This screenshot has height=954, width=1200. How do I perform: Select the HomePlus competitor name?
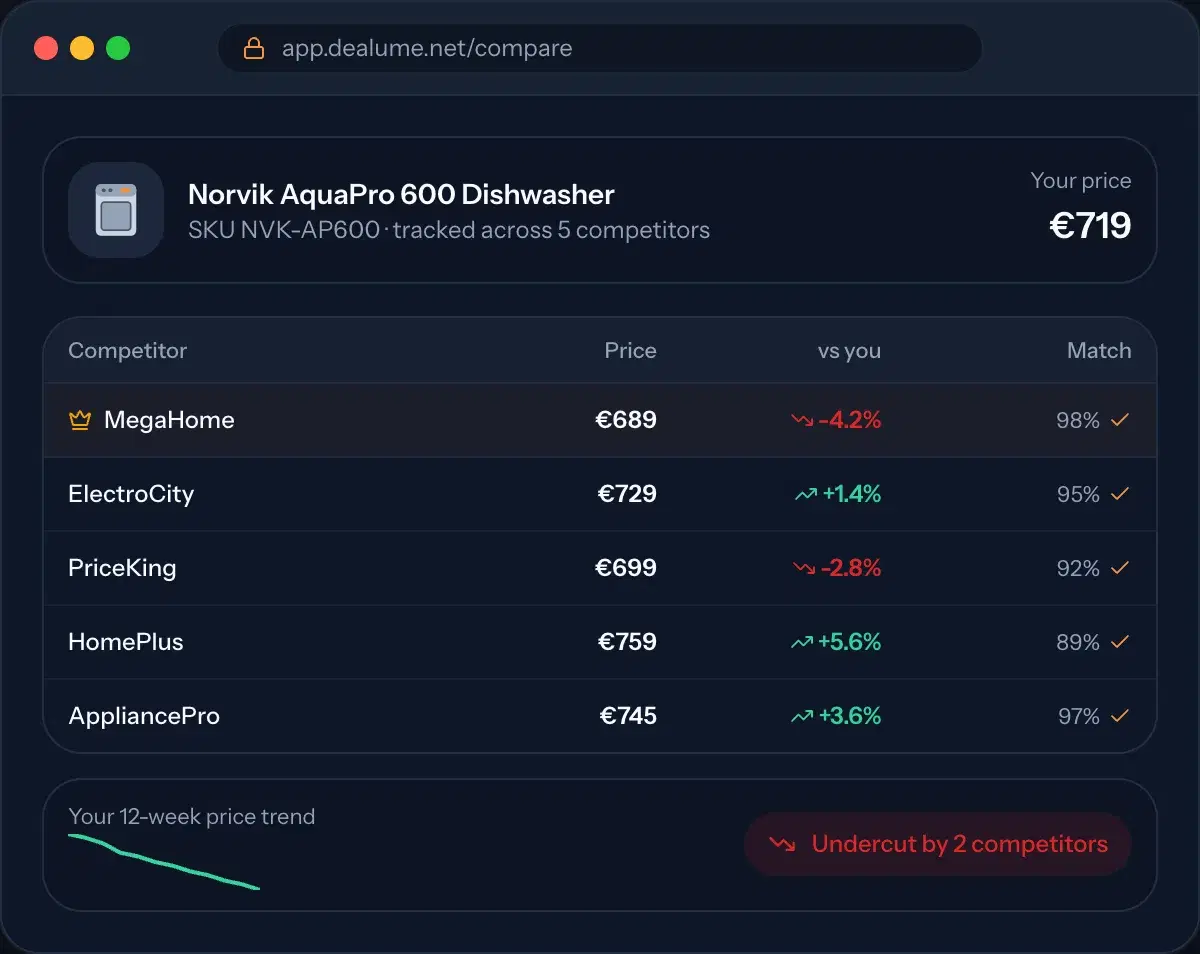[x=126, y=642]
